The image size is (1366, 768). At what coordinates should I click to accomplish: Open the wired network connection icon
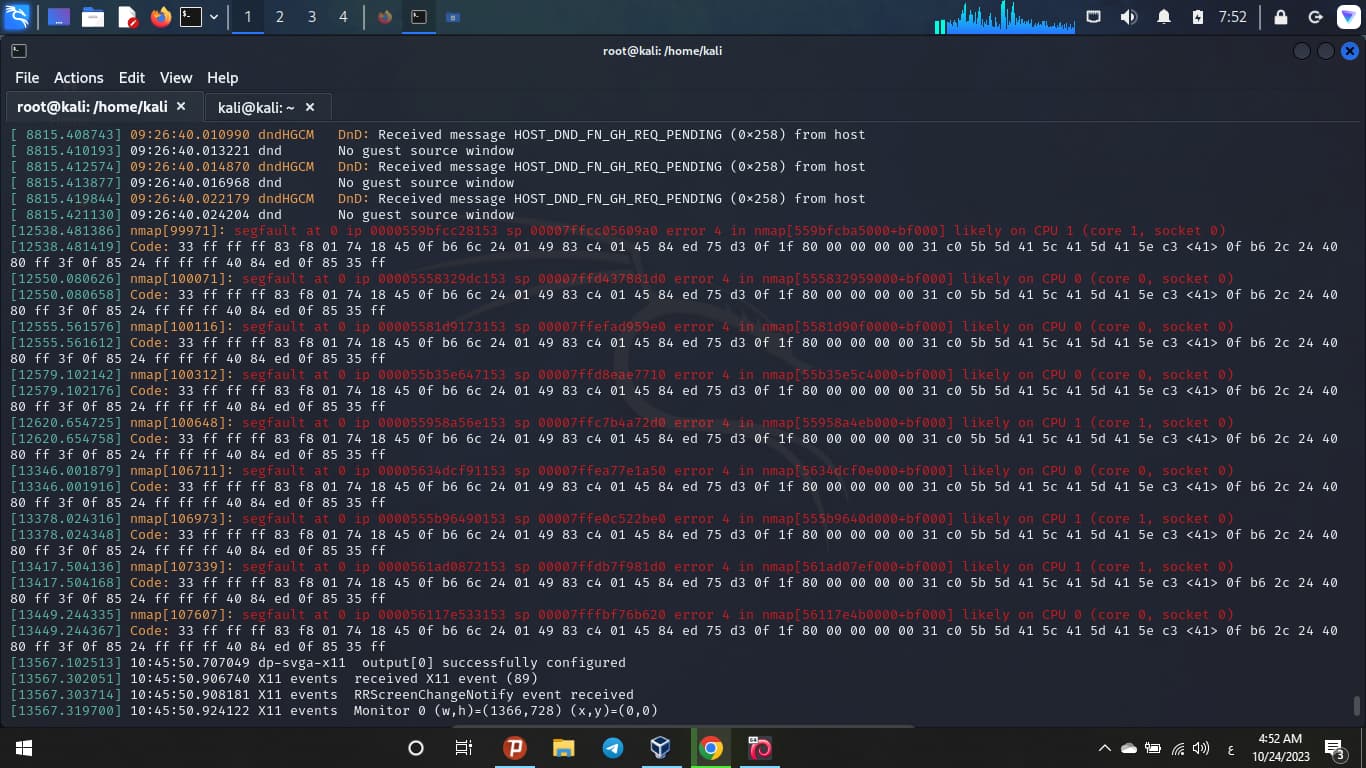pos(1093,17)
